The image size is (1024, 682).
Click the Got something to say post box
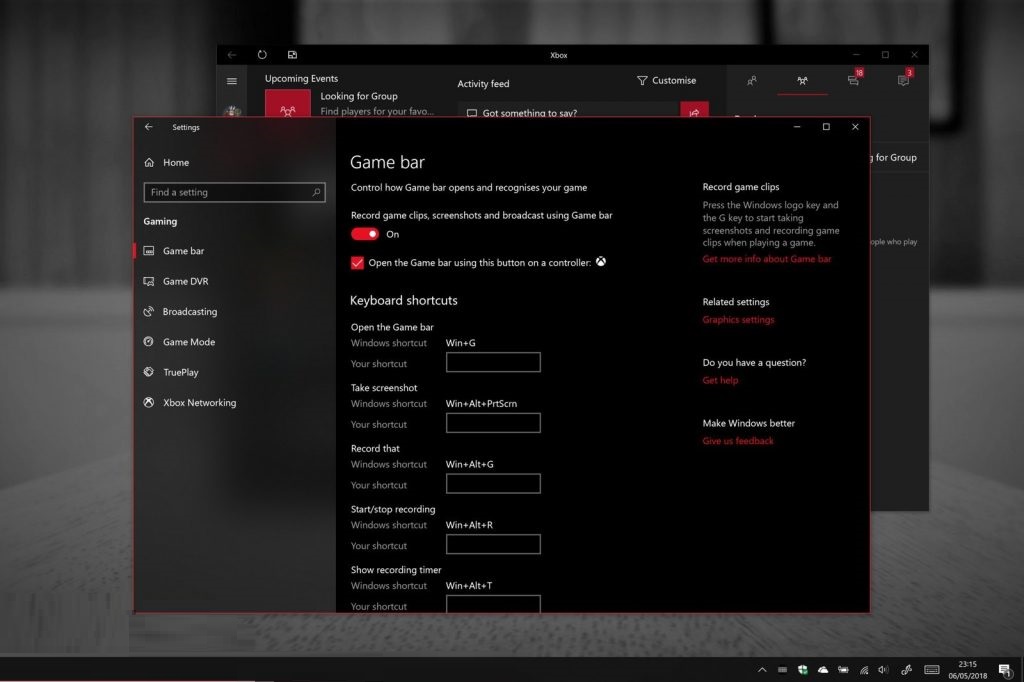pyautogui.click(x=569, y=110)
